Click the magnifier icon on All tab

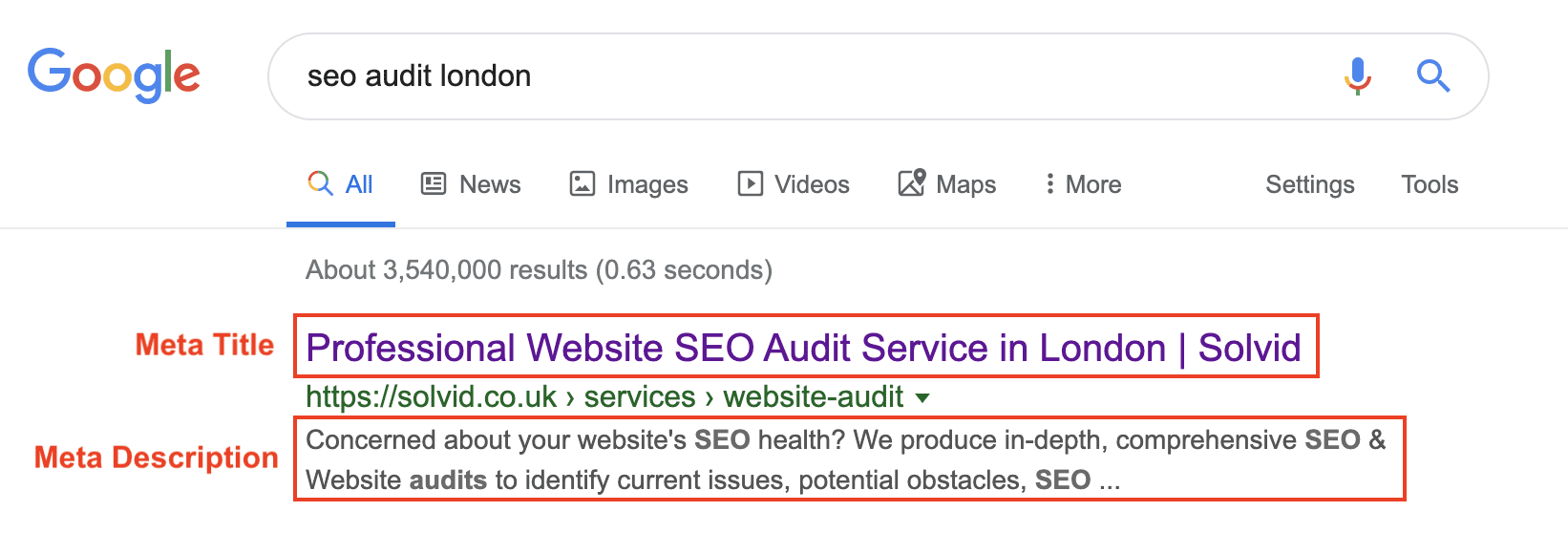point(320,183)
